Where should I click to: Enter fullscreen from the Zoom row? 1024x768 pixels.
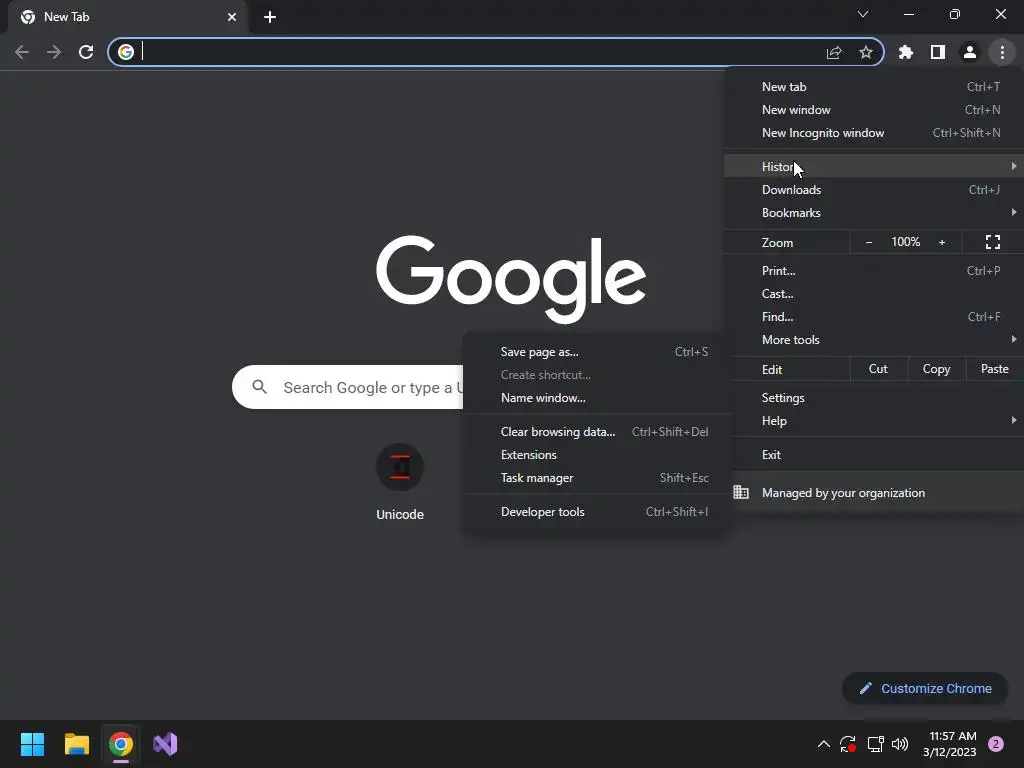pos(993,242)
